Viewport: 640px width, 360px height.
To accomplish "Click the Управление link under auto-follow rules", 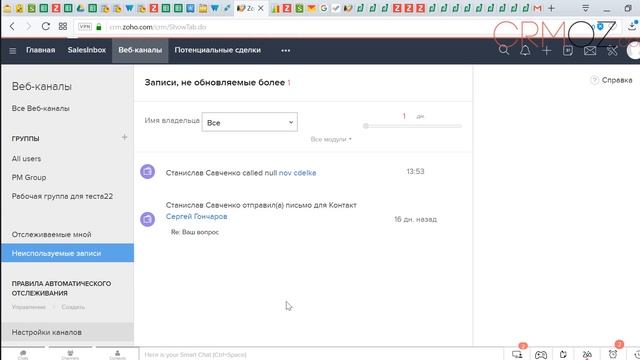I will (x=29, y=307).
